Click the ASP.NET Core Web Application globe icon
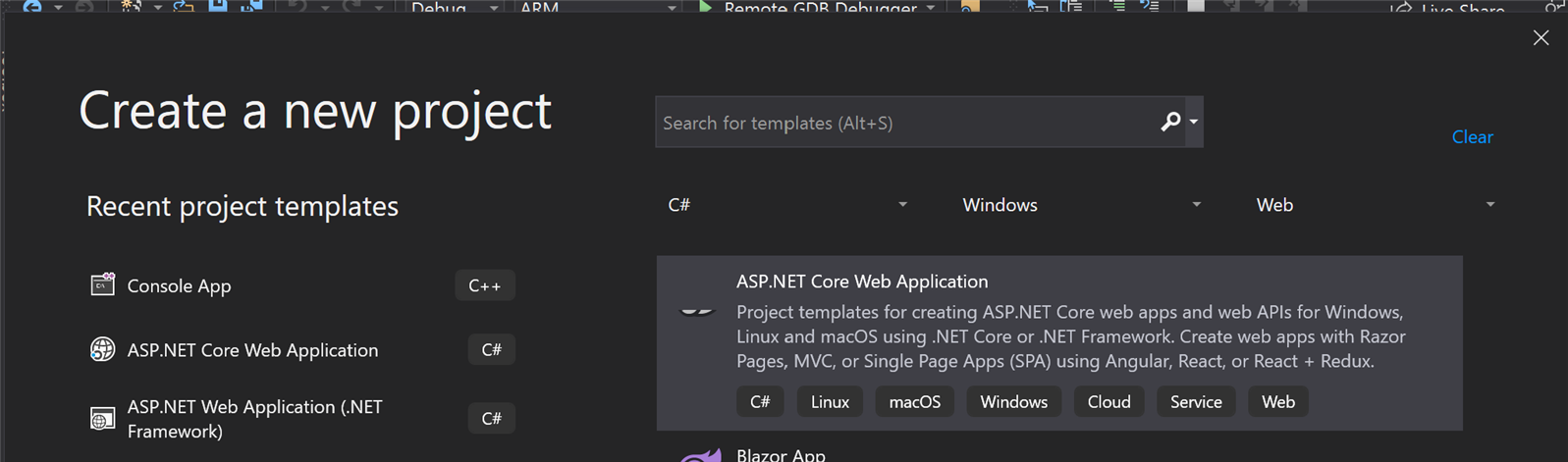 [x=102, y=349]
